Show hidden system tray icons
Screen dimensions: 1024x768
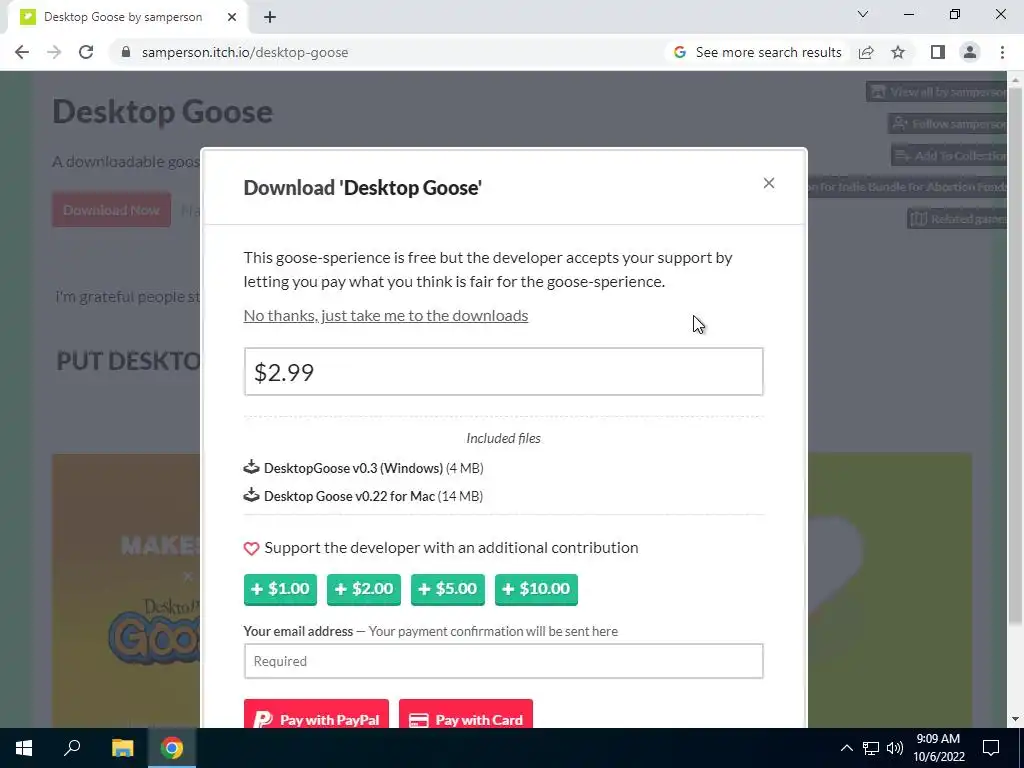[x=846, y=748]
